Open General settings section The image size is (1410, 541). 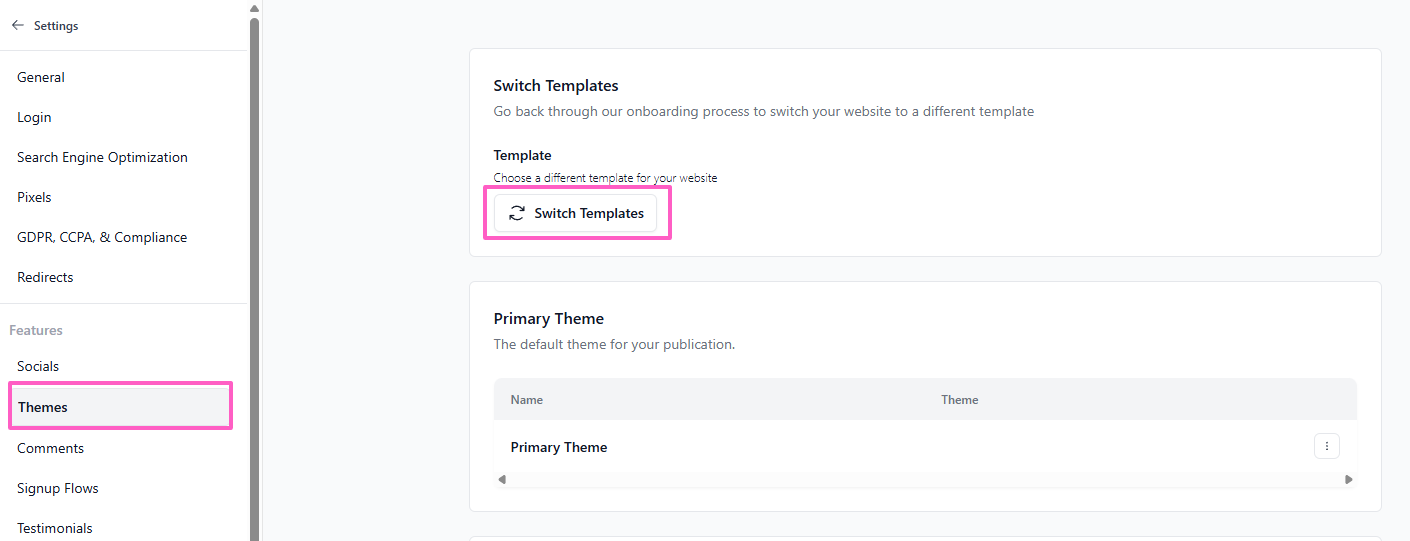pos(41,77)
